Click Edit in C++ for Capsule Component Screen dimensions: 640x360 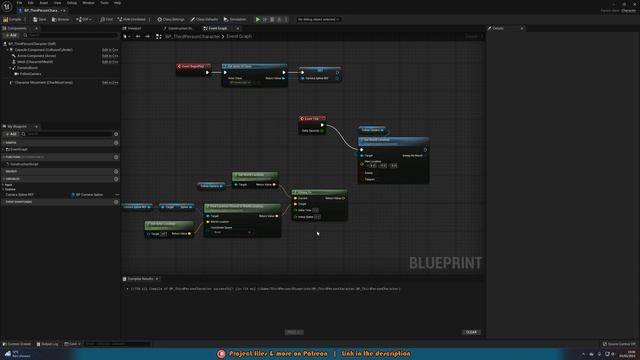click(110, 50)
